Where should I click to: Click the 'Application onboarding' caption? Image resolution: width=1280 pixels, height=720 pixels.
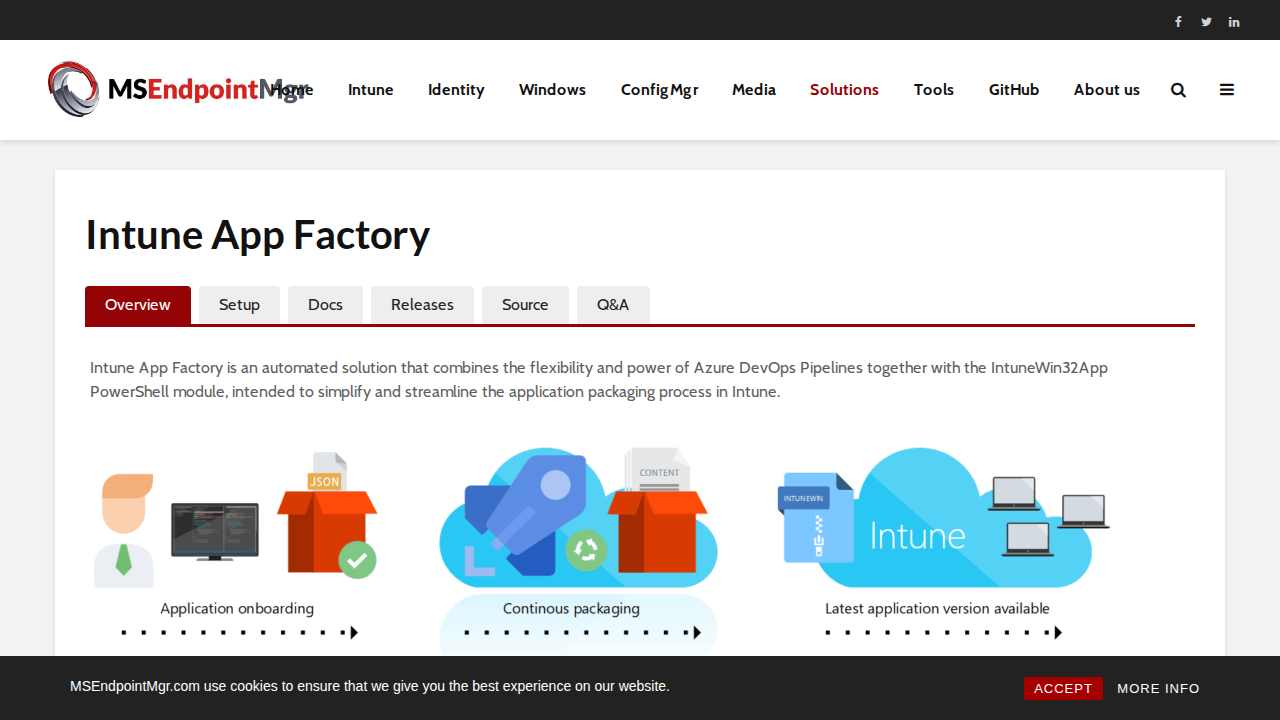pyautogui.click(x=237, y=608)
